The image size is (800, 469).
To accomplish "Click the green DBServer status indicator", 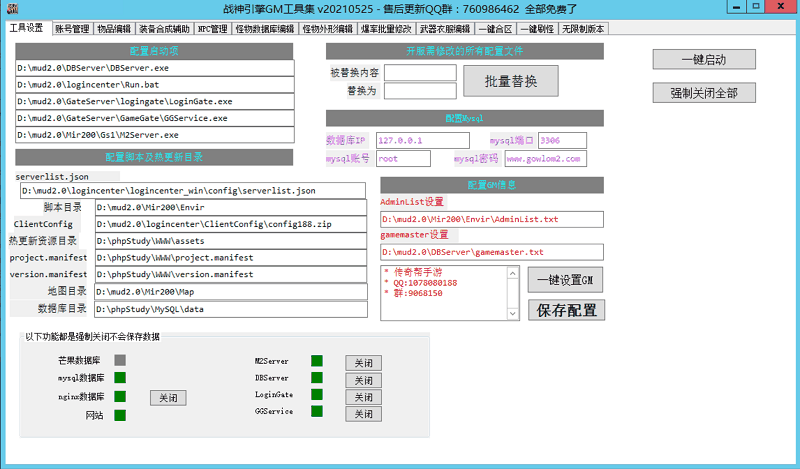I will 317,378.
